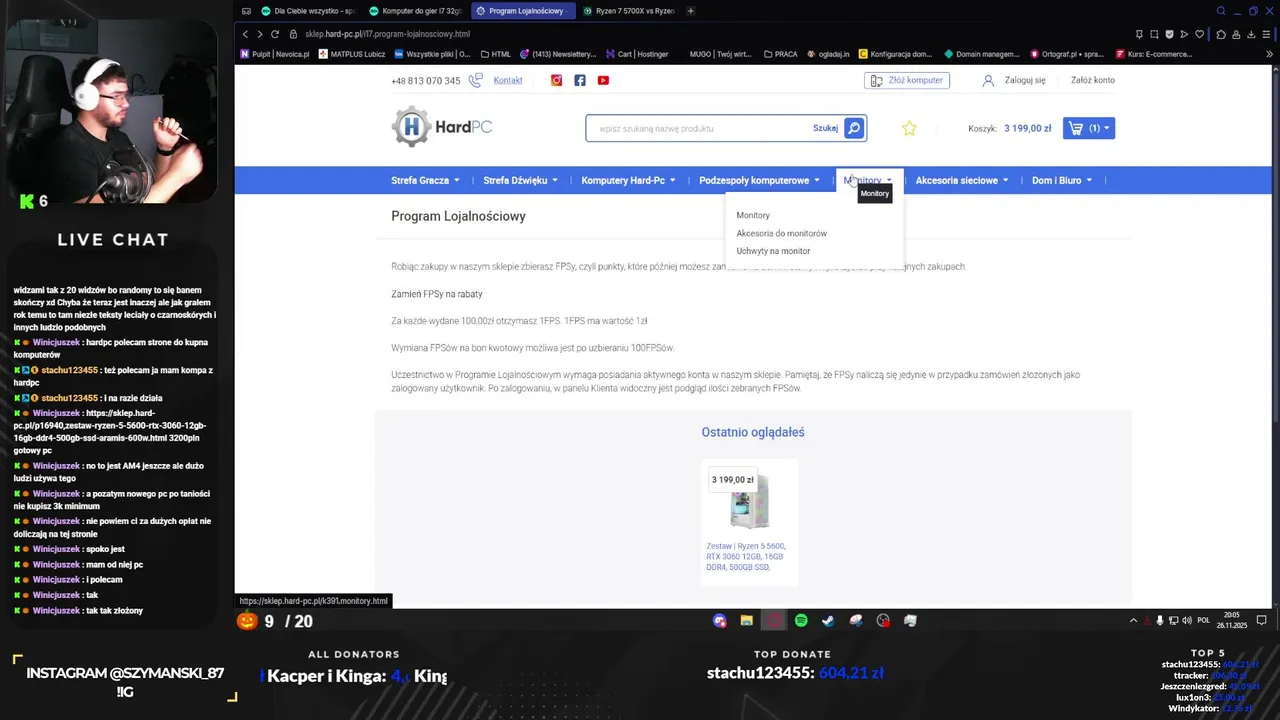The image size is (1280, 720).
Task: Click the browser search tabs icon
Action: tap(1221, 11)
